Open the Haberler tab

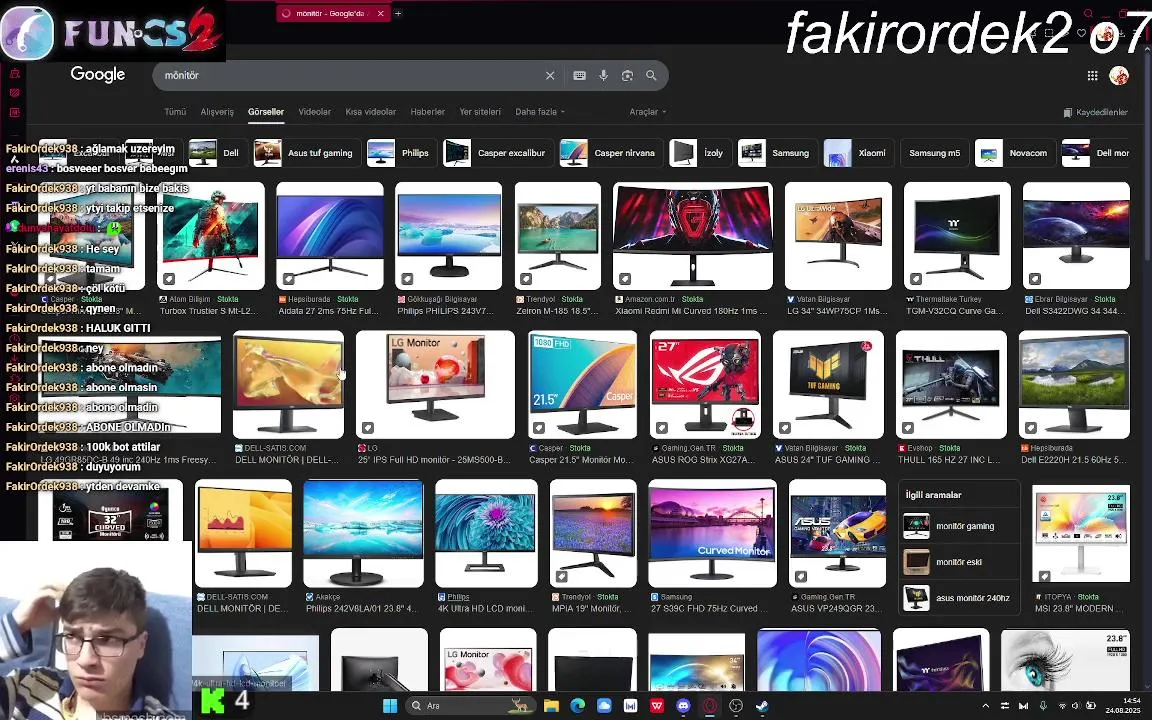pyautogui.click(x=428, y=112)
